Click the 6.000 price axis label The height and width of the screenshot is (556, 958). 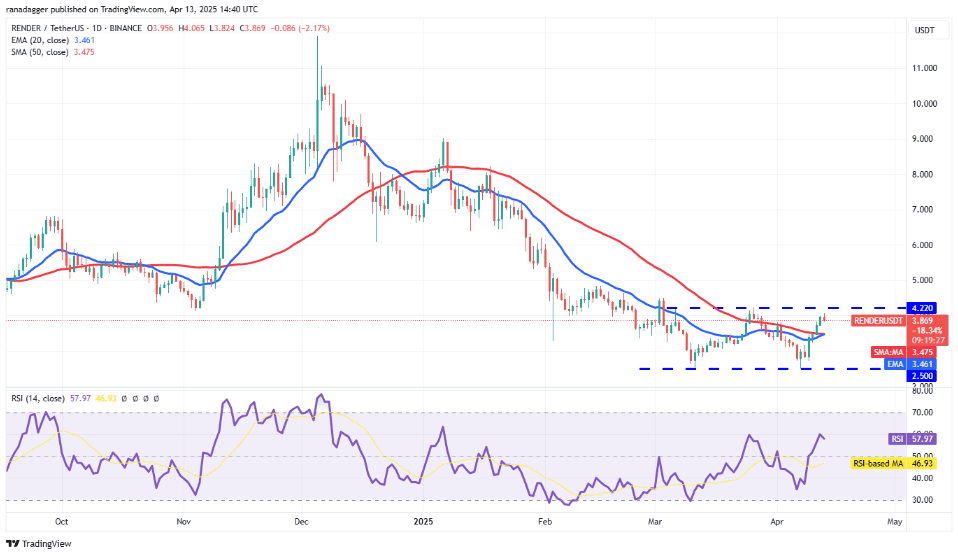[923, 245]
